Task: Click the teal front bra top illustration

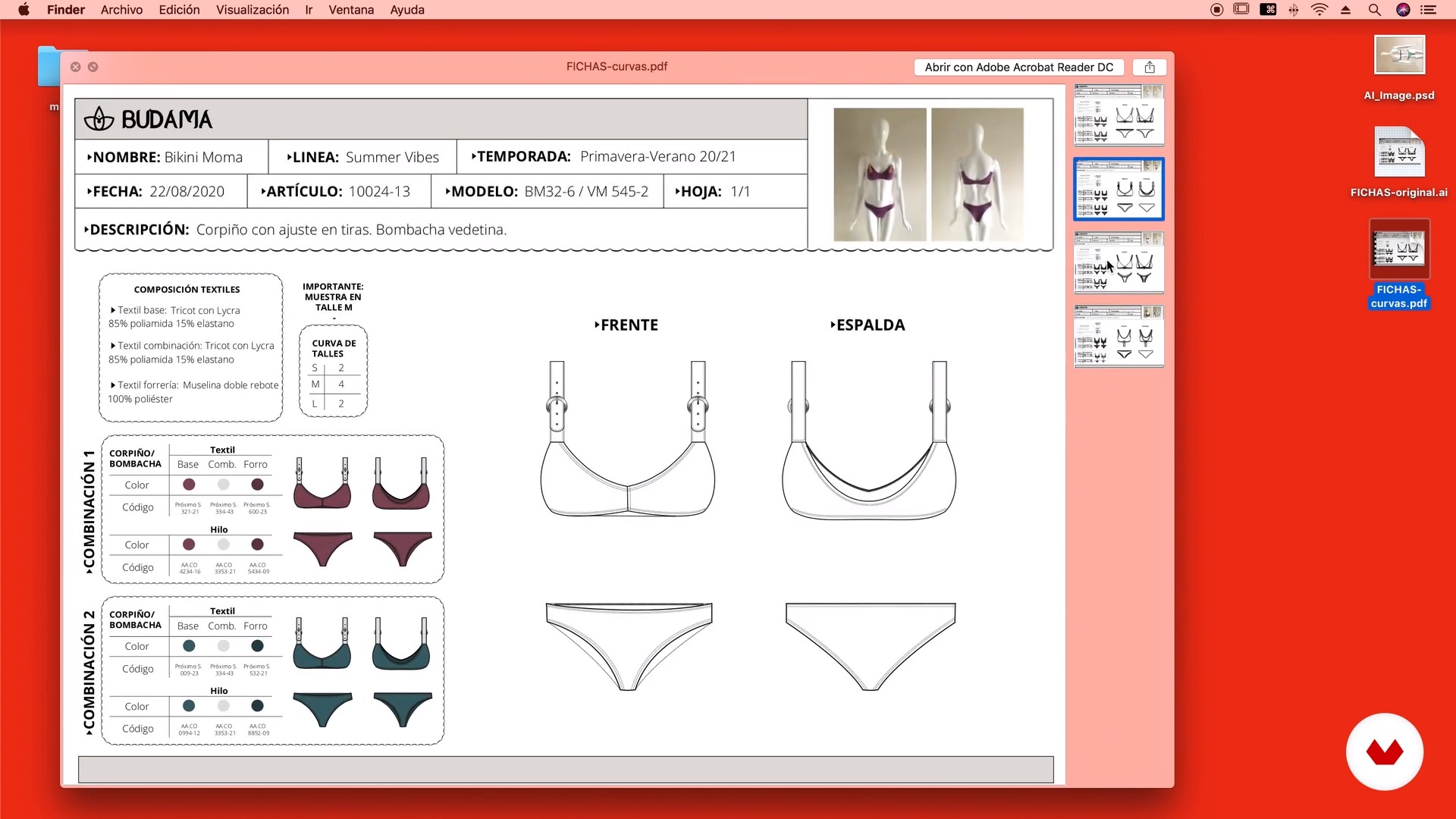Action: click(x=322, y=643)
